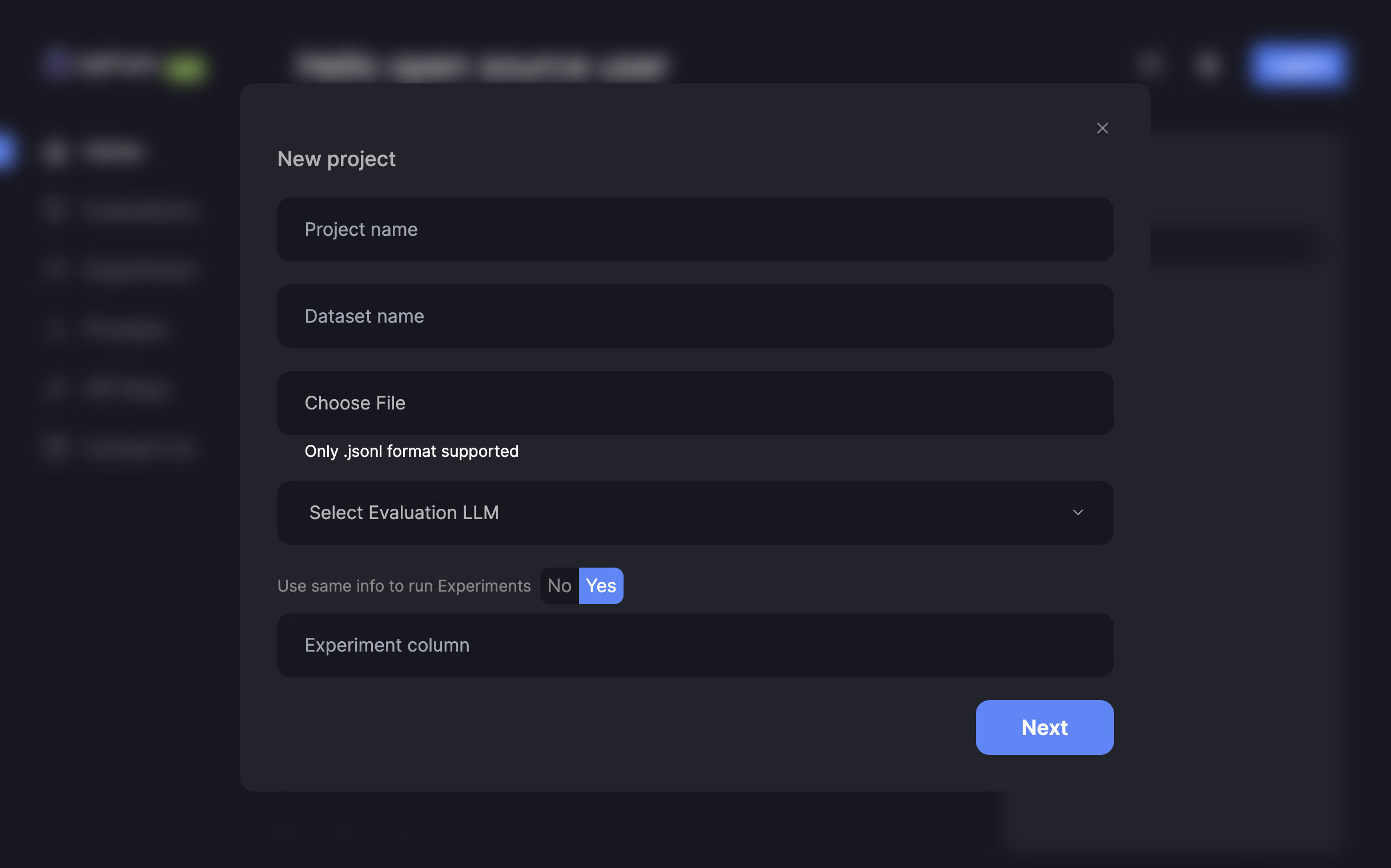
Task: Focus the Experiment column input field
Action: pyautogui.click(x=694, y=645)
